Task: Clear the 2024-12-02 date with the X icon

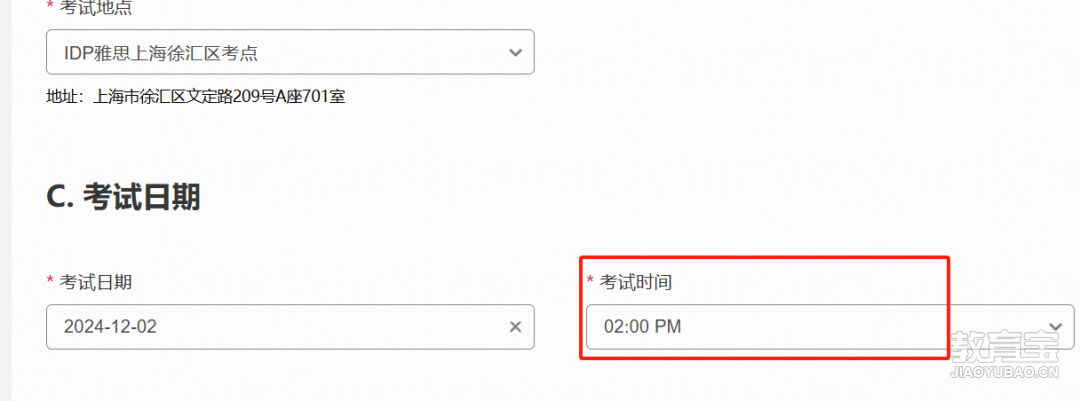Action: coord(515,327)
